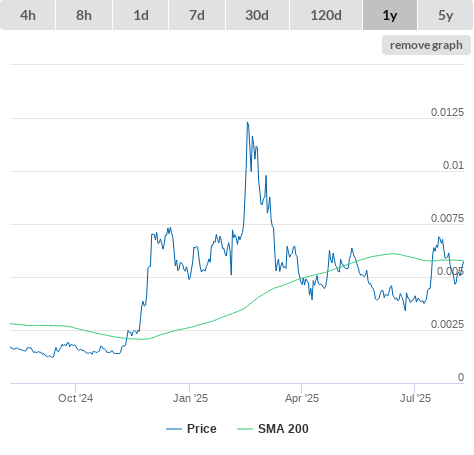This screenshot has width=474, height=455.
Task: Click the Jan '25 axis marker
Action: (190, 398)
